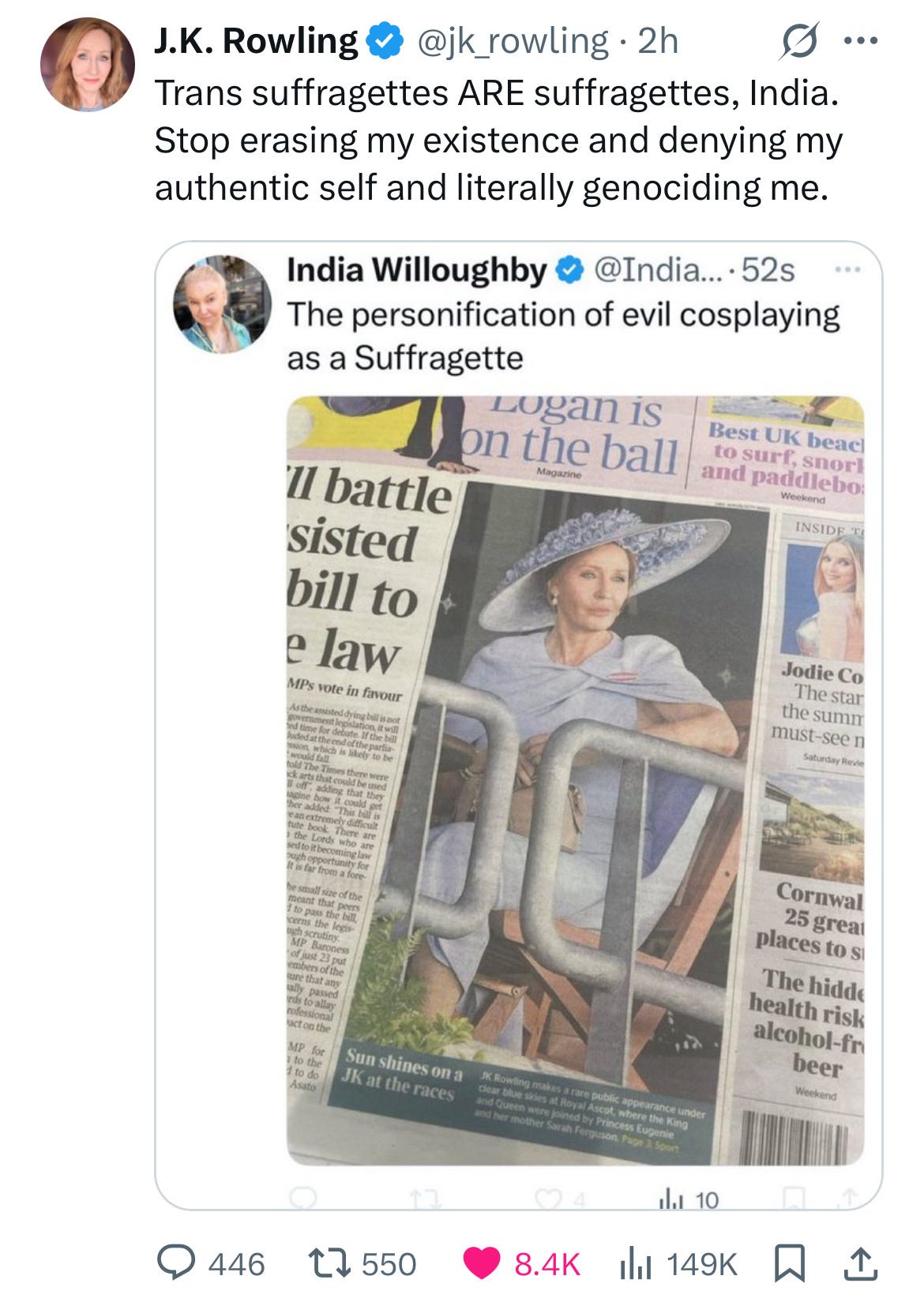Open India Willoughby's avatar in quoted tweet
Viewport: 924px width, 1302px height.
[222, 304]
